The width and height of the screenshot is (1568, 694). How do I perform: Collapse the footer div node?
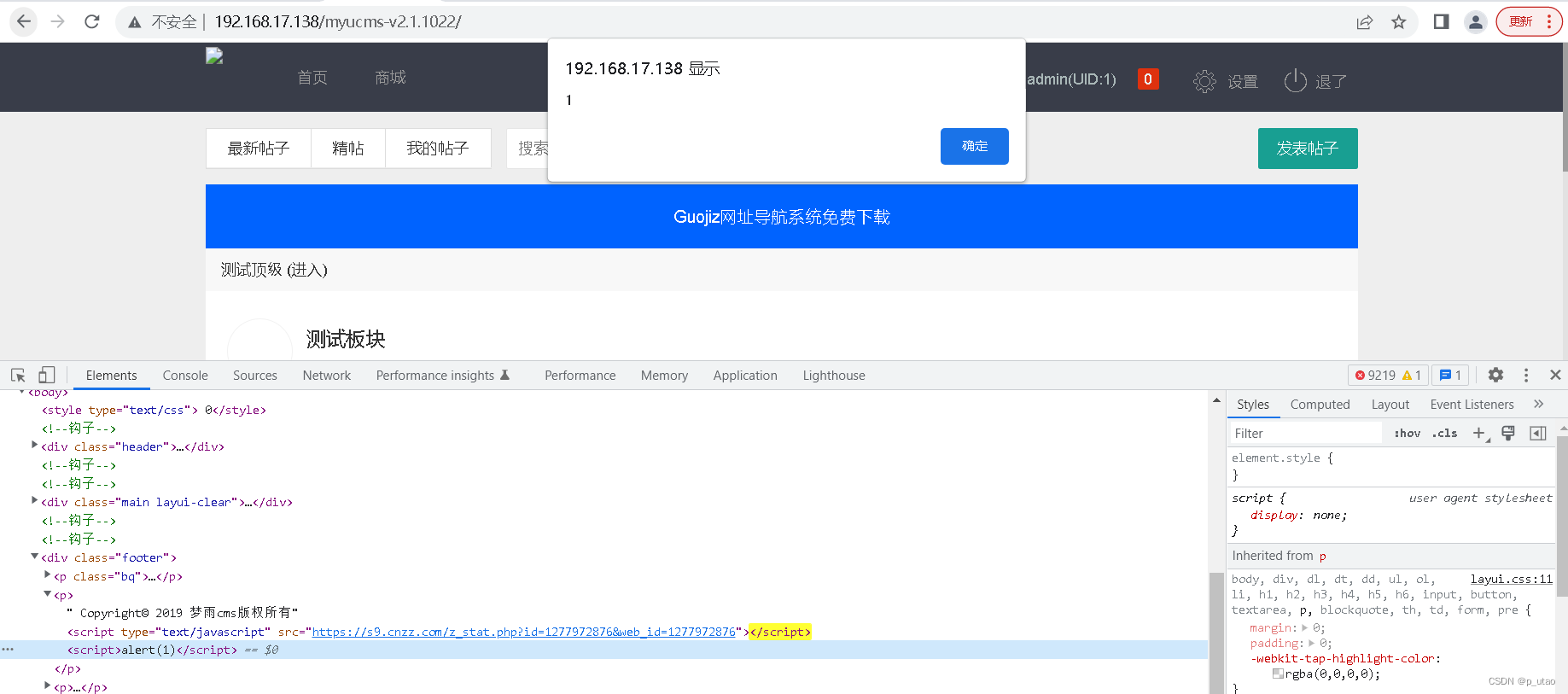34,556
